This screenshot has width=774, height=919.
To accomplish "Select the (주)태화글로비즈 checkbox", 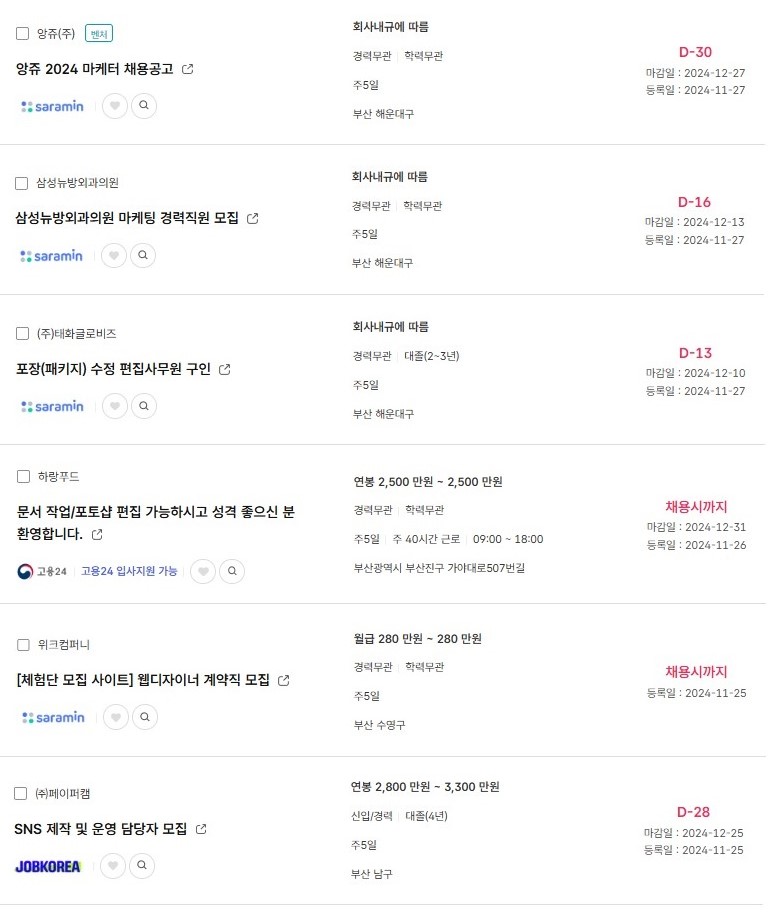I will tap(22, 333).
